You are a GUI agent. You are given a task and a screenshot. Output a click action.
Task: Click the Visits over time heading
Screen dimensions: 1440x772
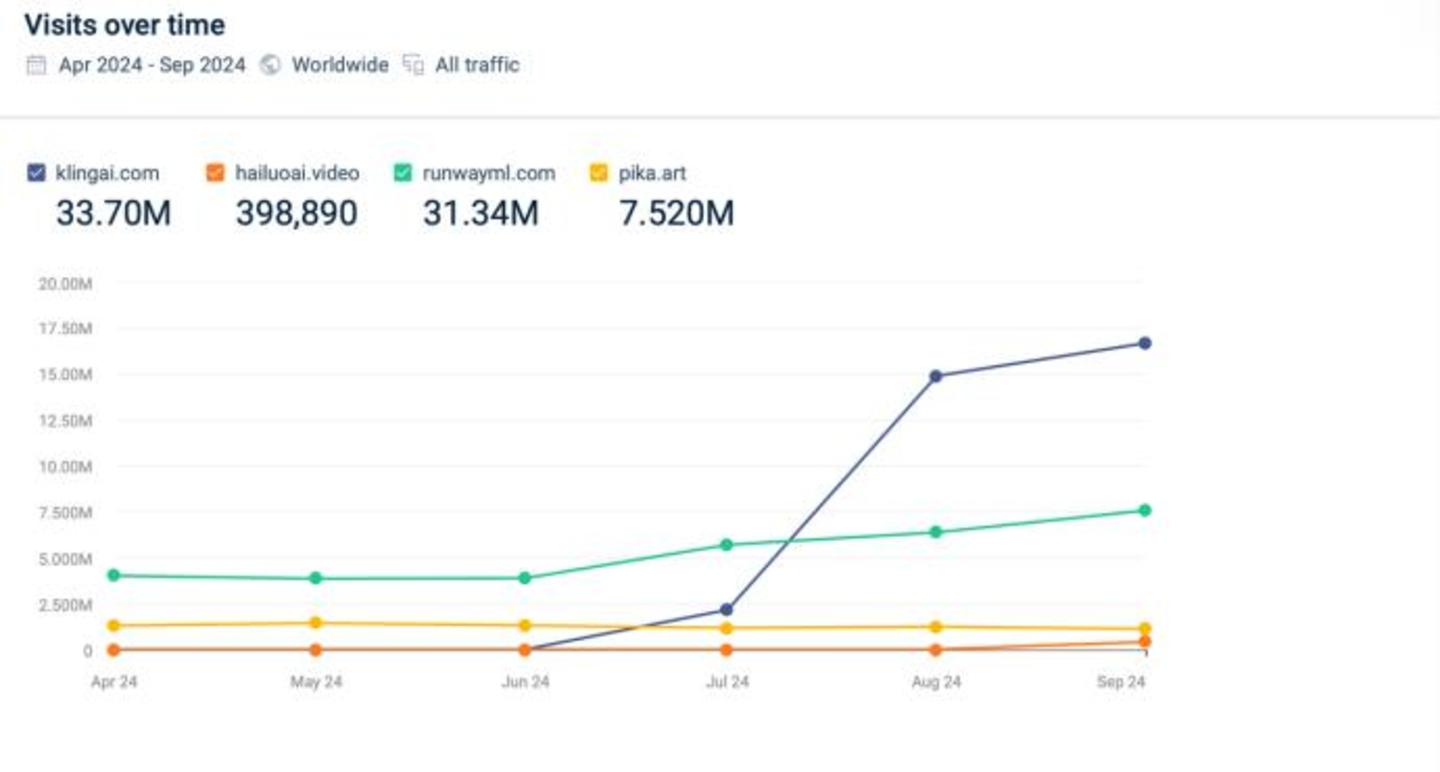(124, 25)
